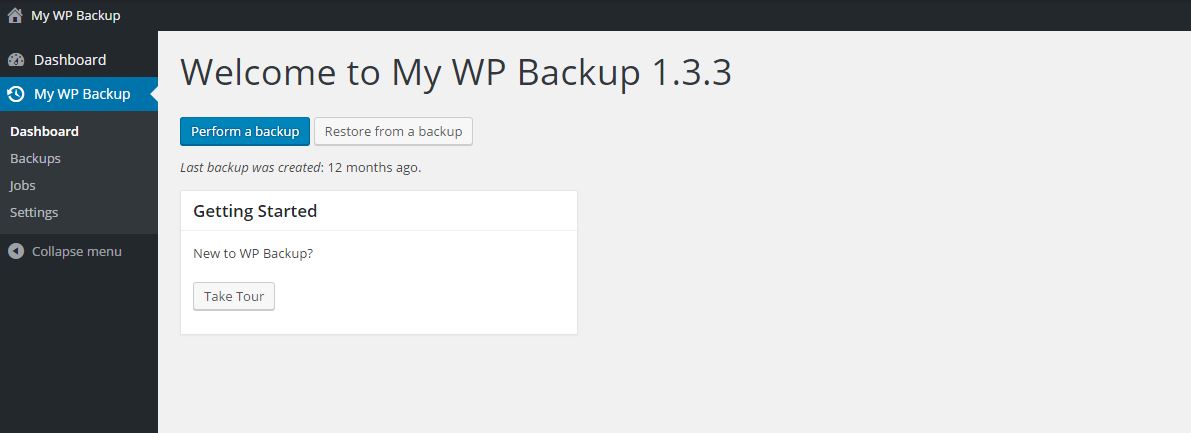Open the bold Dashboard submenu entry
The image size is (1191, 433).
pyautogui.click(x=44, y=131)
